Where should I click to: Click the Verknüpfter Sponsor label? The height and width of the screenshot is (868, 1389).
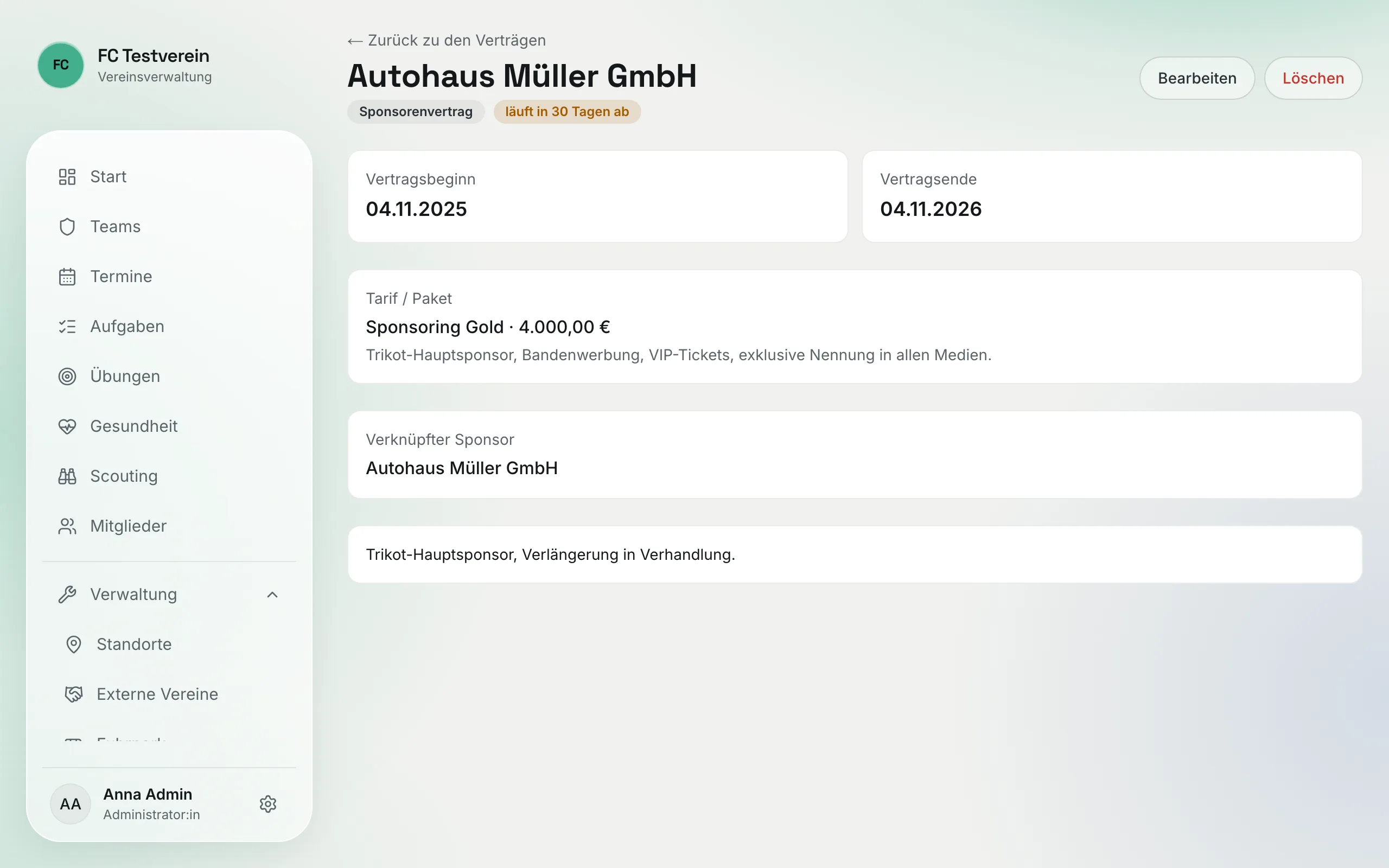pyautogui.click(x=439, y=440)
